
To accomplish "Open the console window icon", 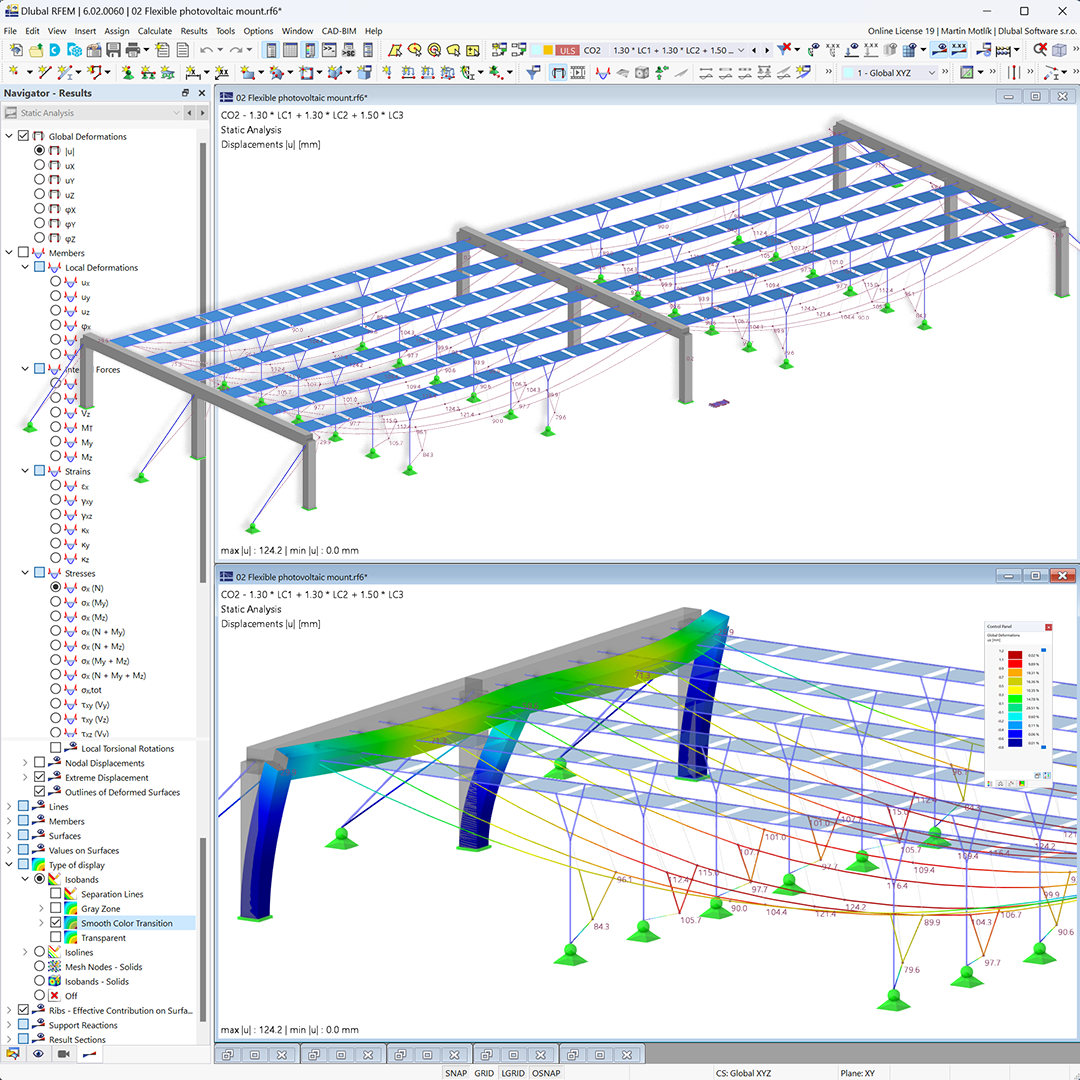I will [329, 50].
